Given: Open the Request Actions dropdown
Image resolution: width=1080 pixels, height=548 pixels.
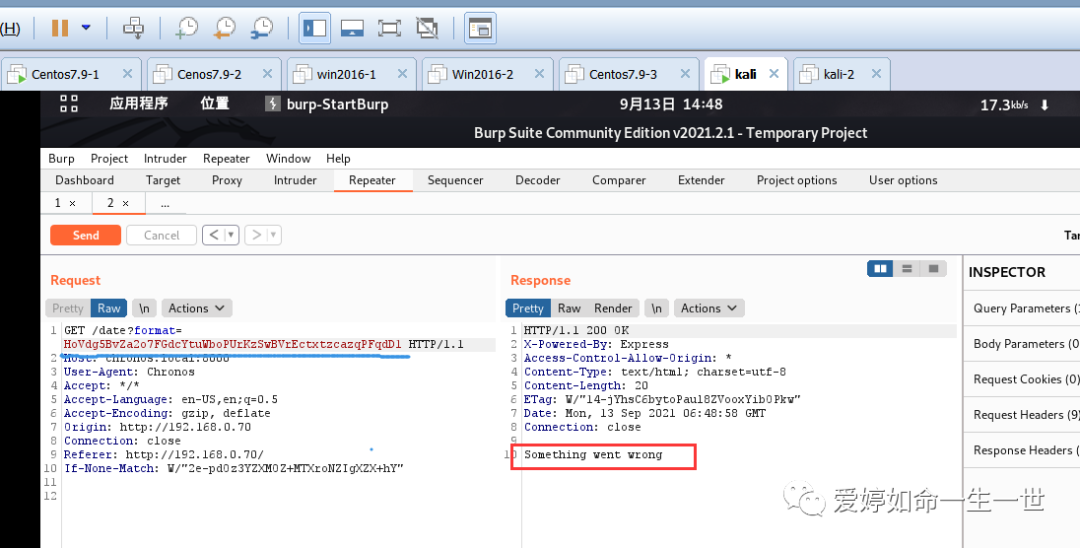Looking at the screenshot, I should (x=196, y=308).
